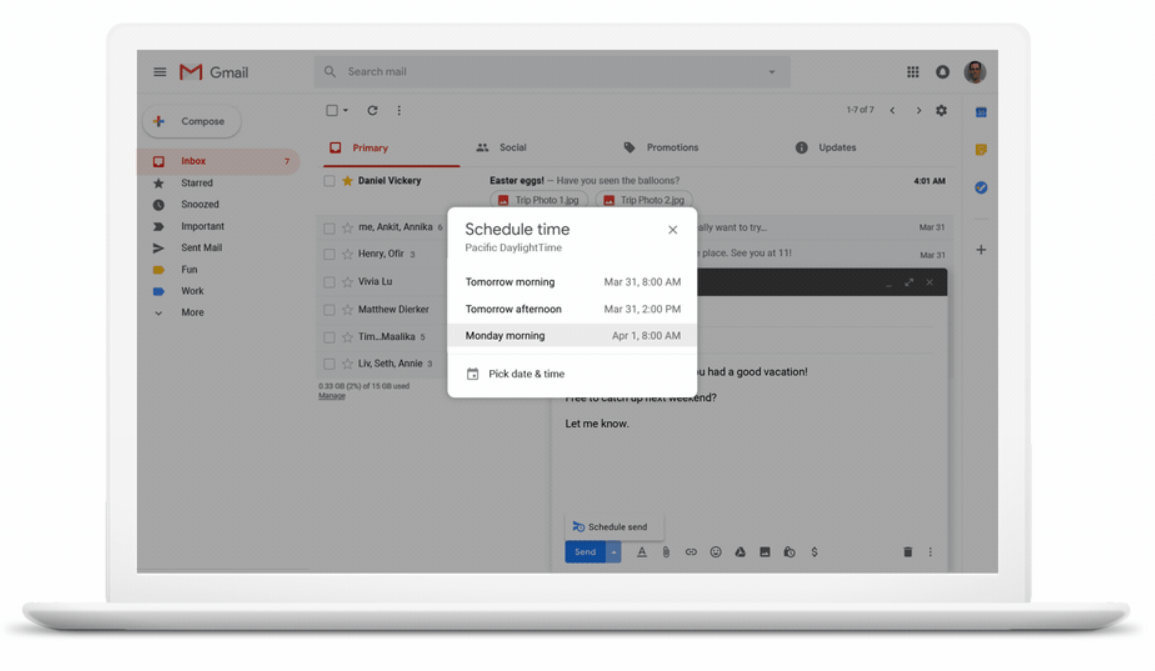Star the conversation from Henry, Ofir
Screen dimensions: 1155x671
click(x=345, y=254)
